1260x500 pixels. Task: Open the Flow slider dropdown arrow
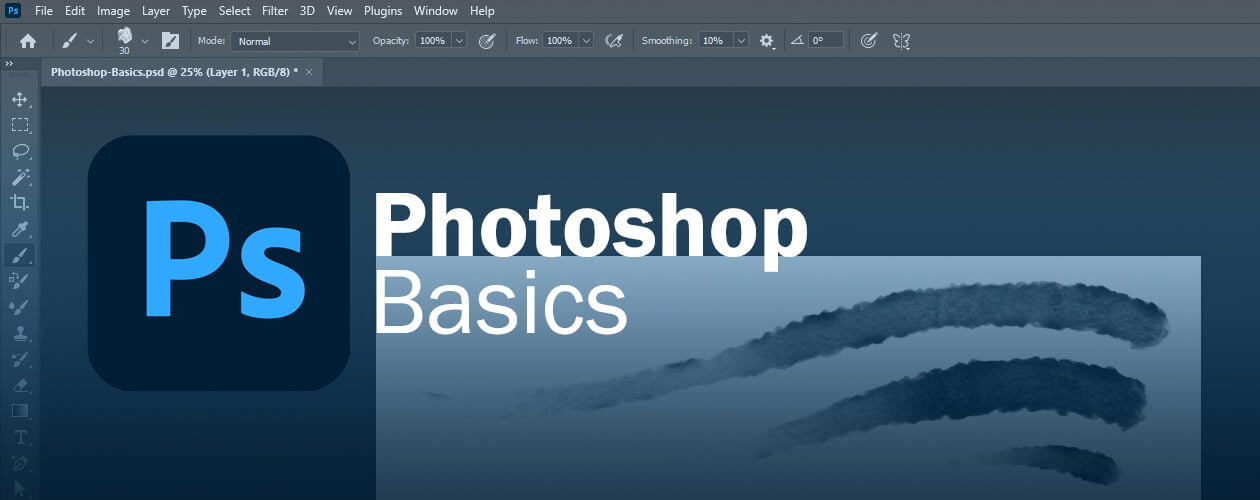click(x=586, y=41)
